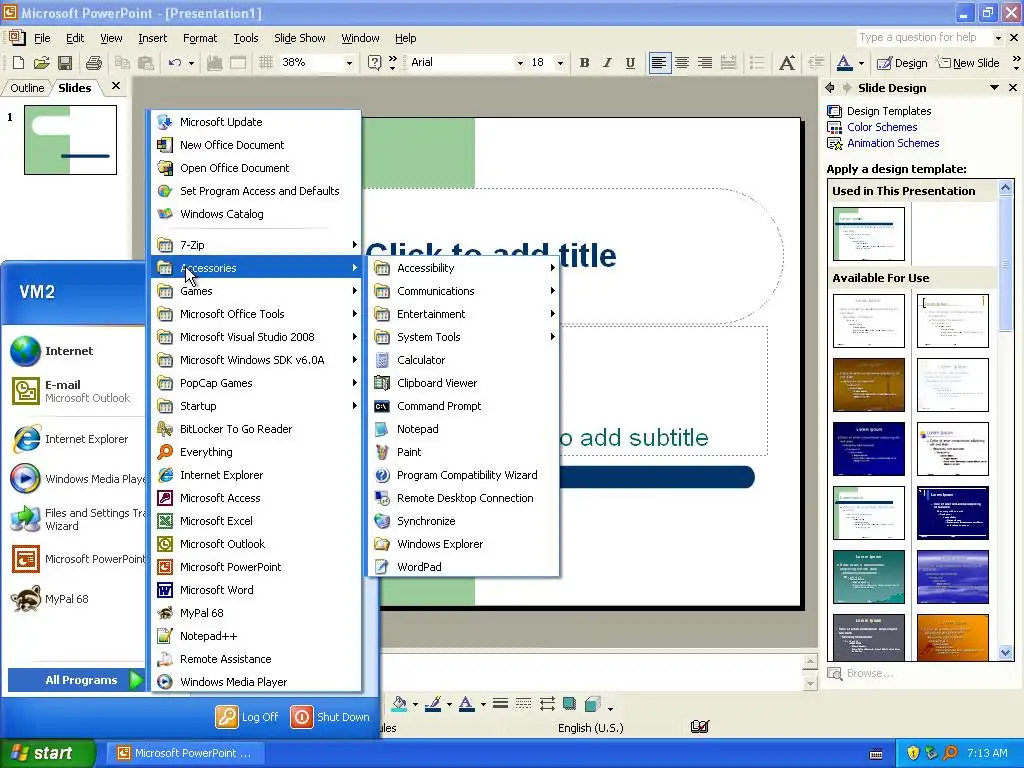Click the Show/Hide Grid toolbar icon
Screen dimensions: 1024x768
(x=266, y=63)
